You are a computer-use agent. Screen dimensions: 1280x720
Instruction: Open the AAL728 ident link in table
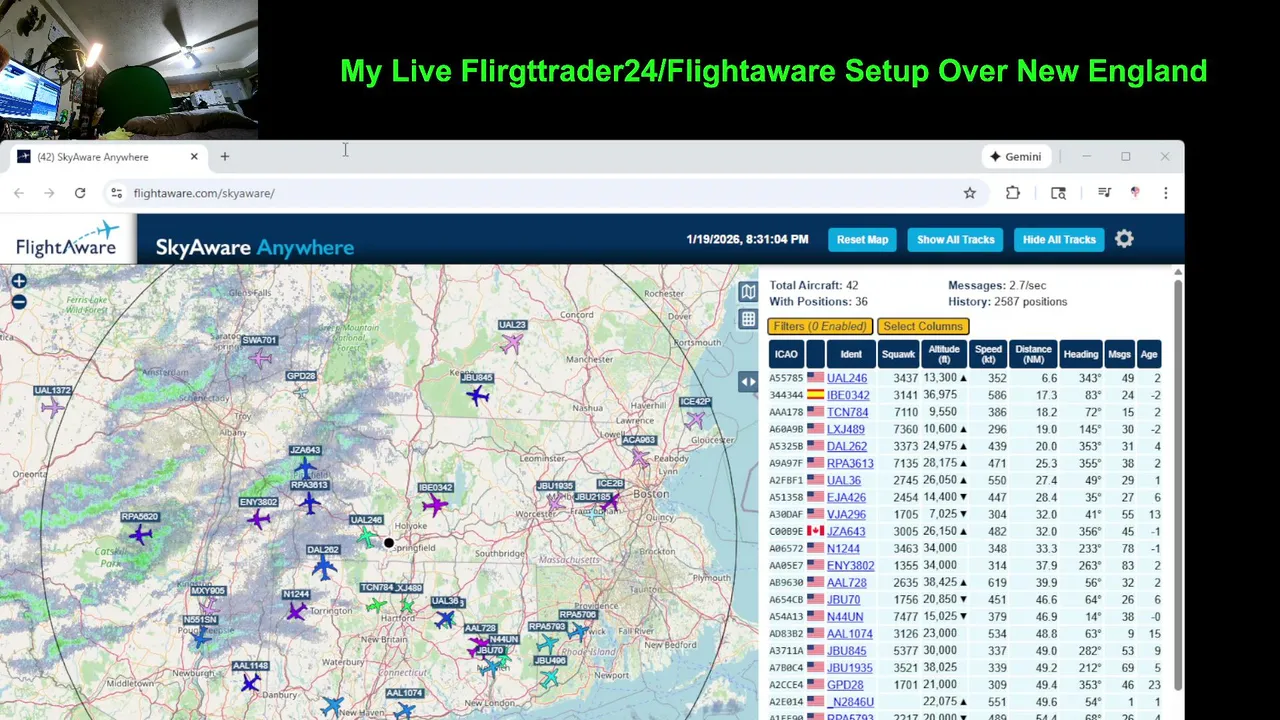point(847,582)
